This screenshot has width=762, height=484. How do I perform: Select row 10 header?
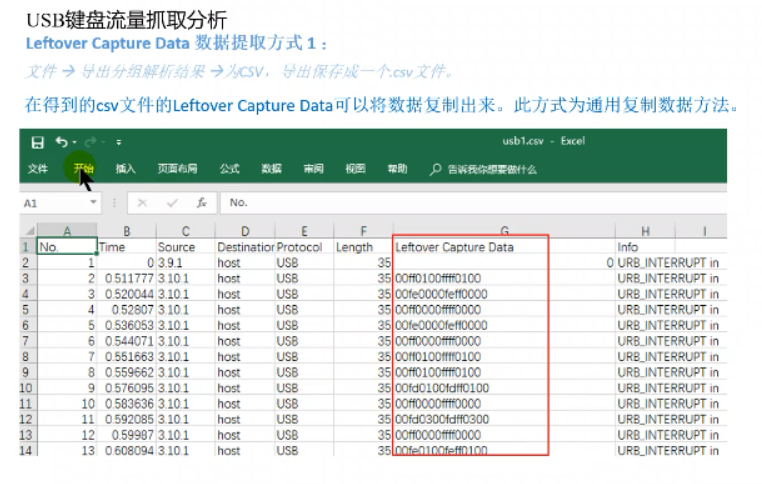[27, 388]
